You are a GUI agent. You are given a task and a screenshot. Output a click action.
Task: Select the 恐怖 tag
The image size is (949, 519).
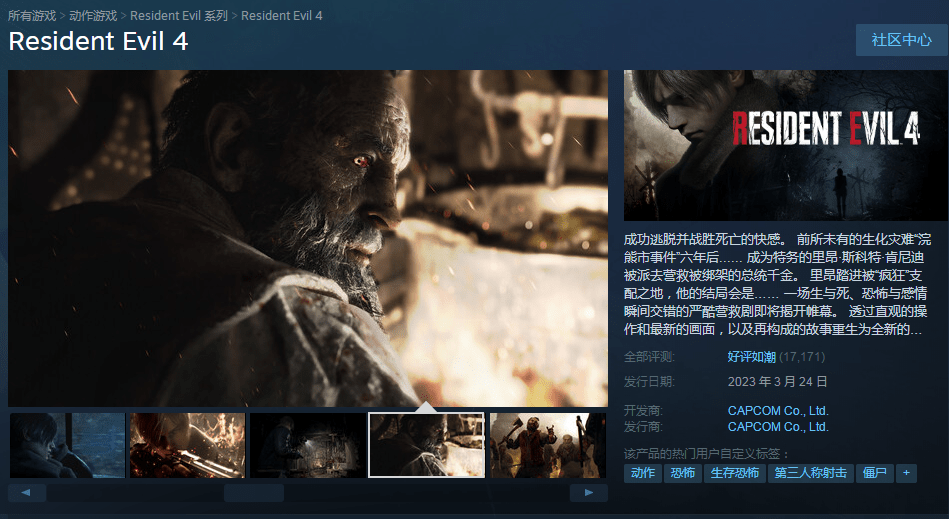683,473
